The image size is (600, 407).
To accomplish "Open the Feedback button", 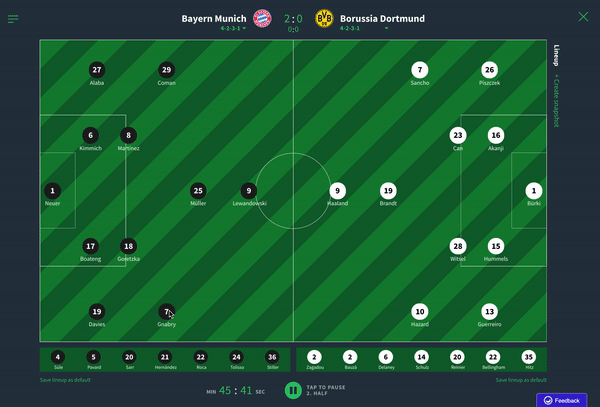I will click(x=562, y=400).
